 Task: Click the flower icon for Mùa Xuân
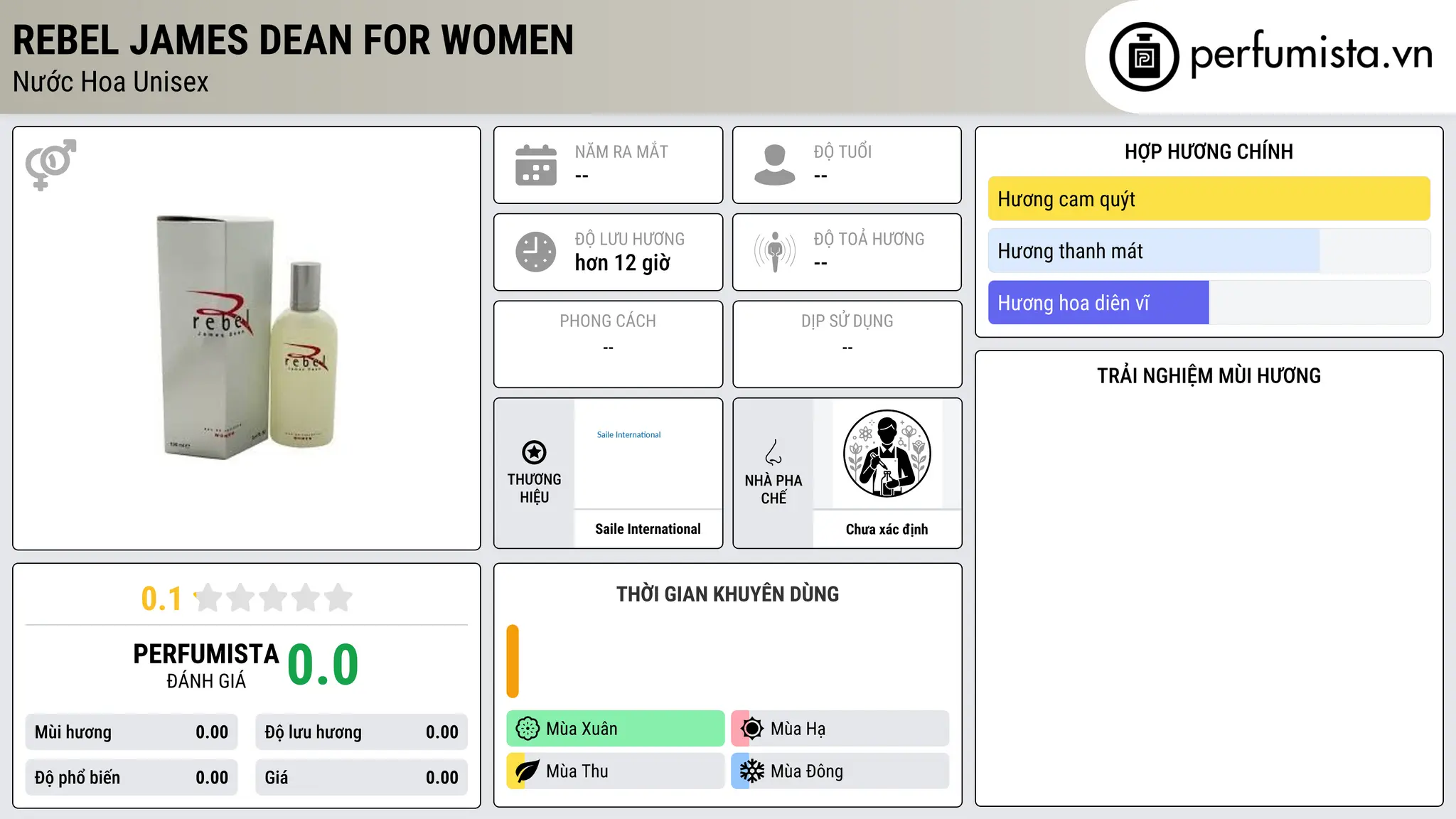528,728
